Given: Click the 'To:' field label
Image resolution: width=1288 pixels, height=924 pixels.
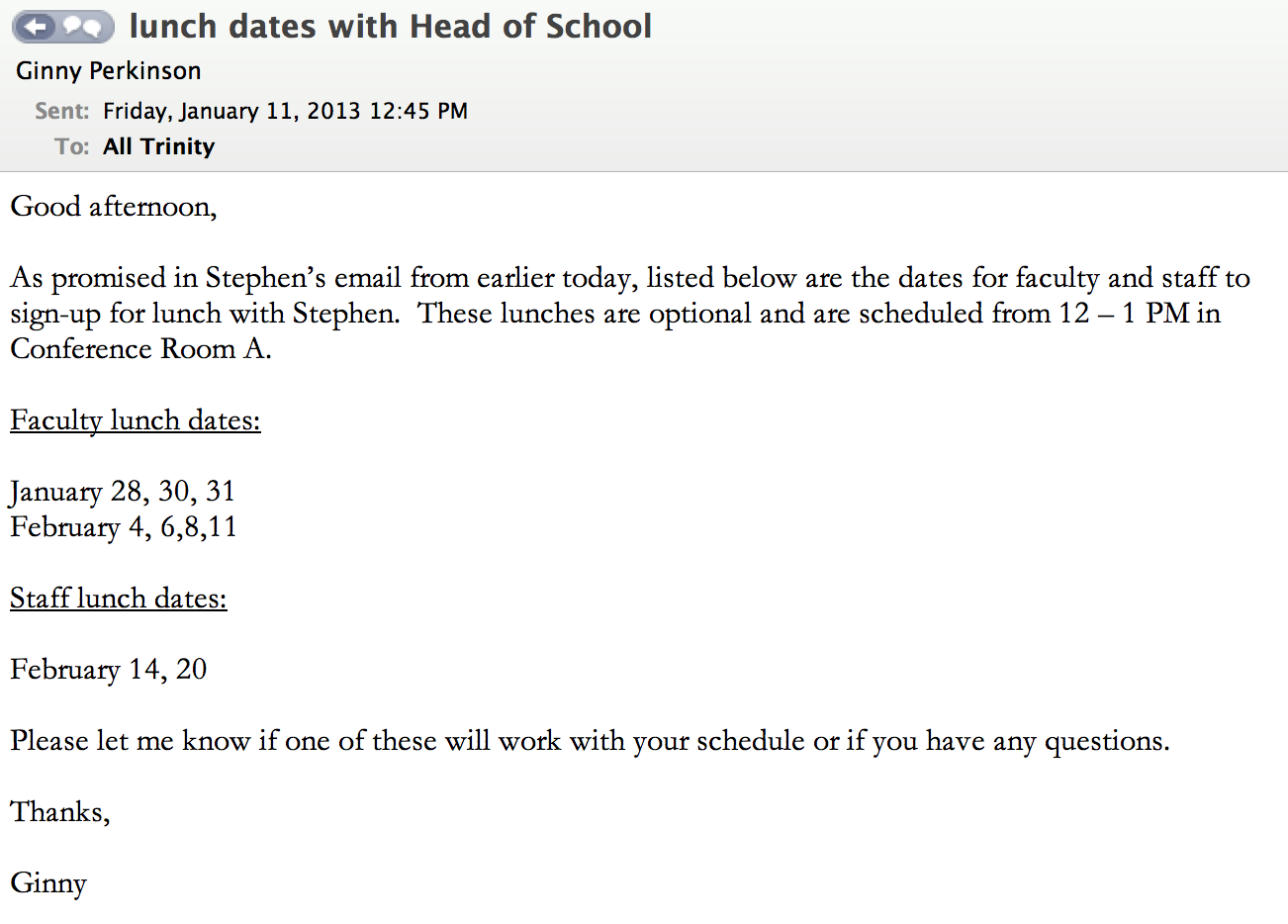Looking at the screenshot, I should click(x=72, y=146).
